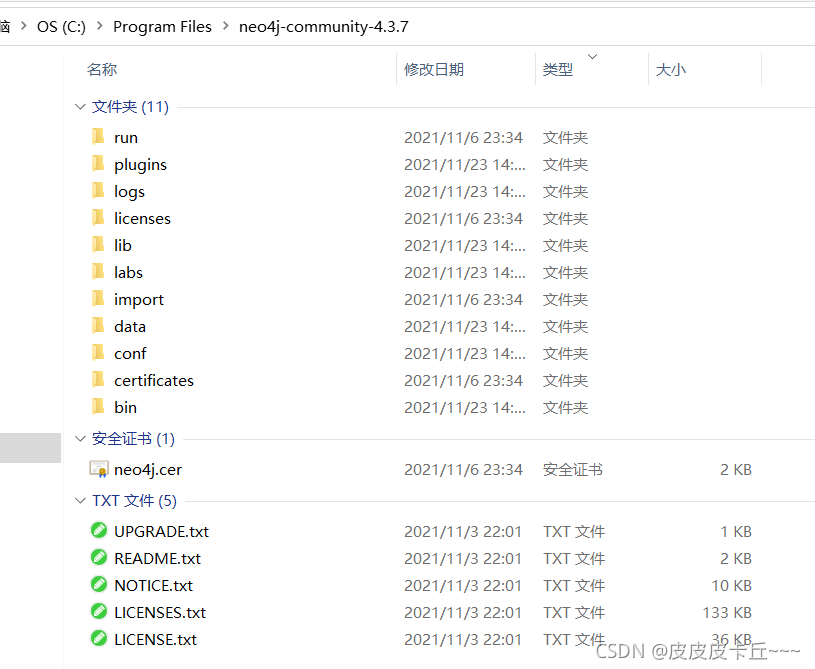Select the folder name plugins
Image resolution: width=815 pixels, height=669 pixels.
coord(140,165)
